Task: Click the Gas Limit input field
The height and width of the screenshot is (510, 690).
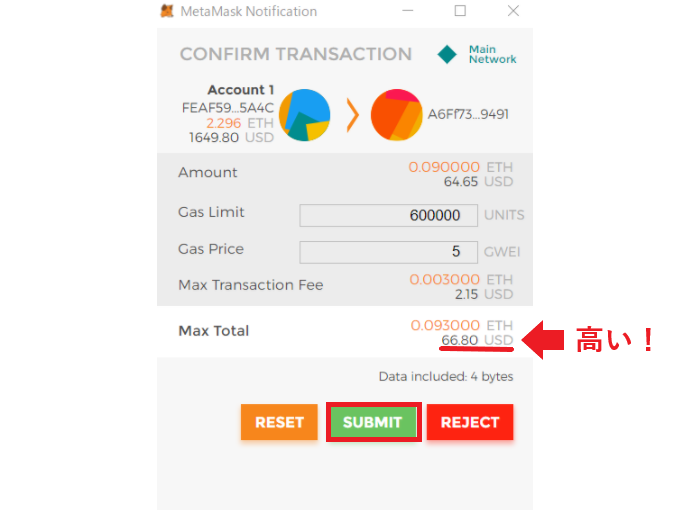Action: (389, 215)
